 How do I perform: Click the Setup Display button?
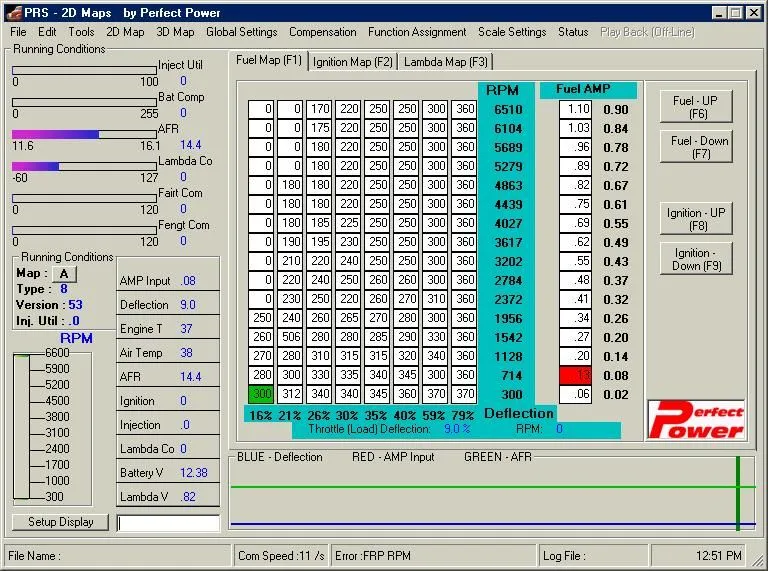(x=60, y=522)
